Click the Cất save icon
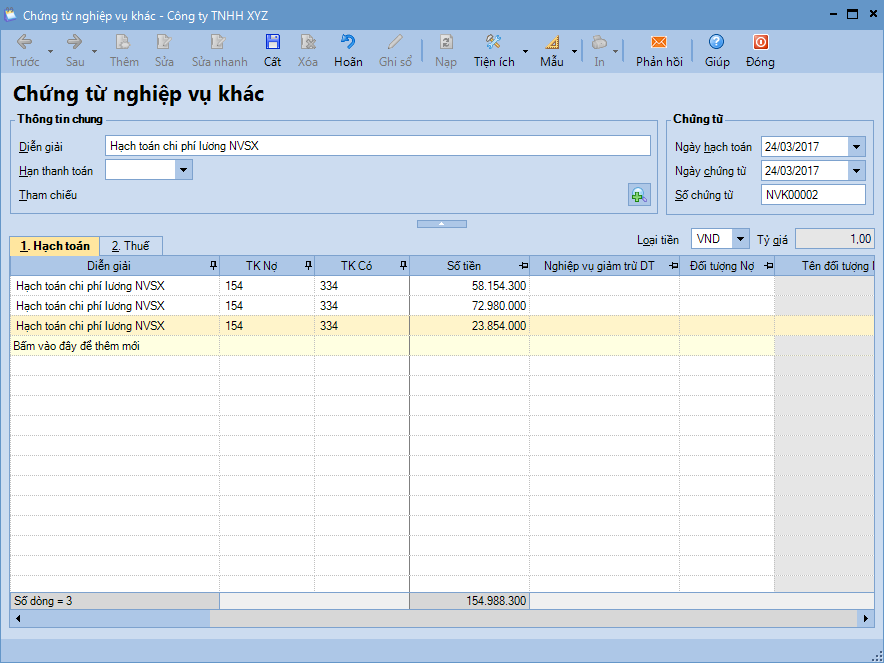 pos(272,43)
